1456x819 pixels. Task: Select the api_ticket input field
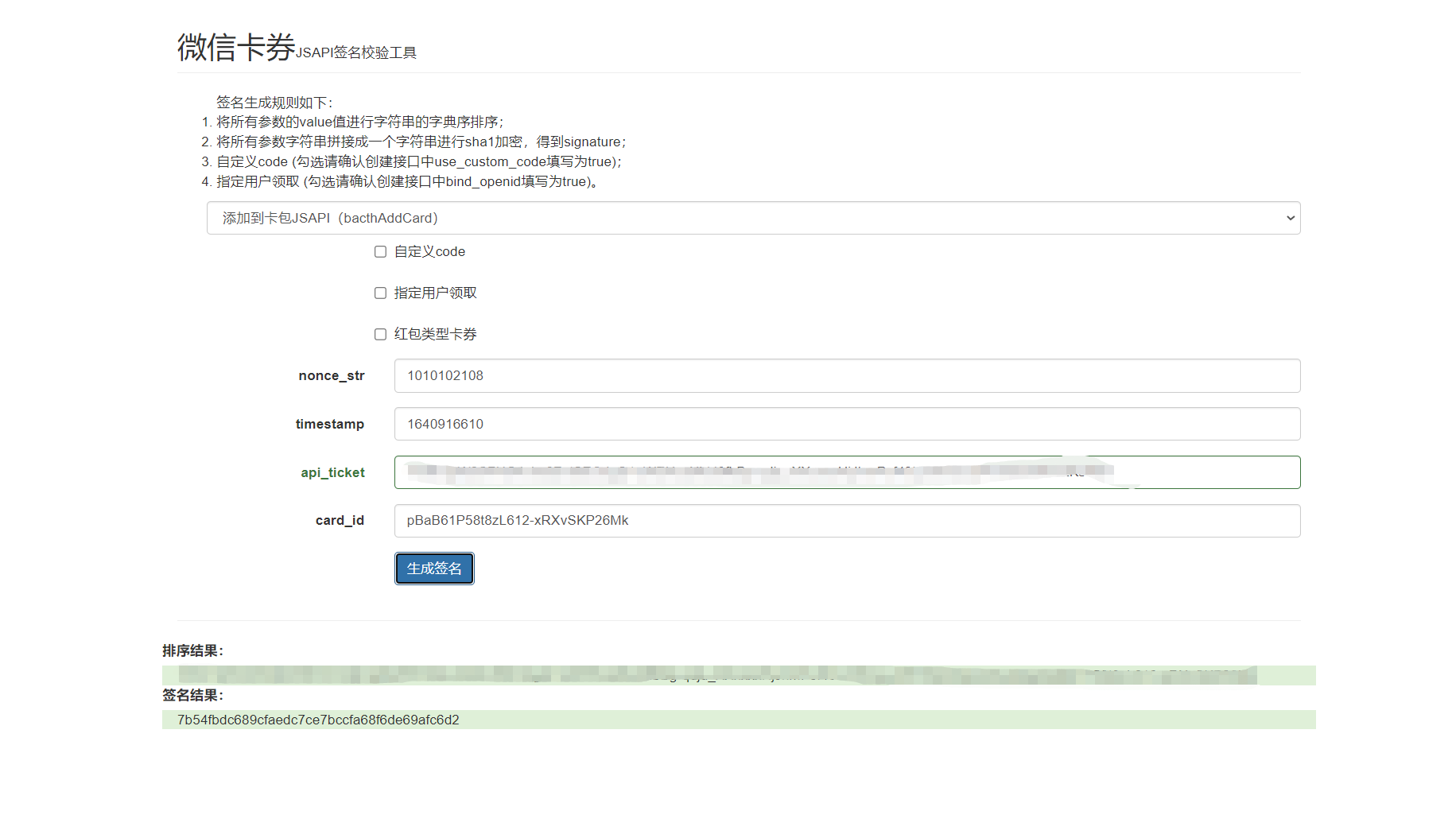coord(847,472)
